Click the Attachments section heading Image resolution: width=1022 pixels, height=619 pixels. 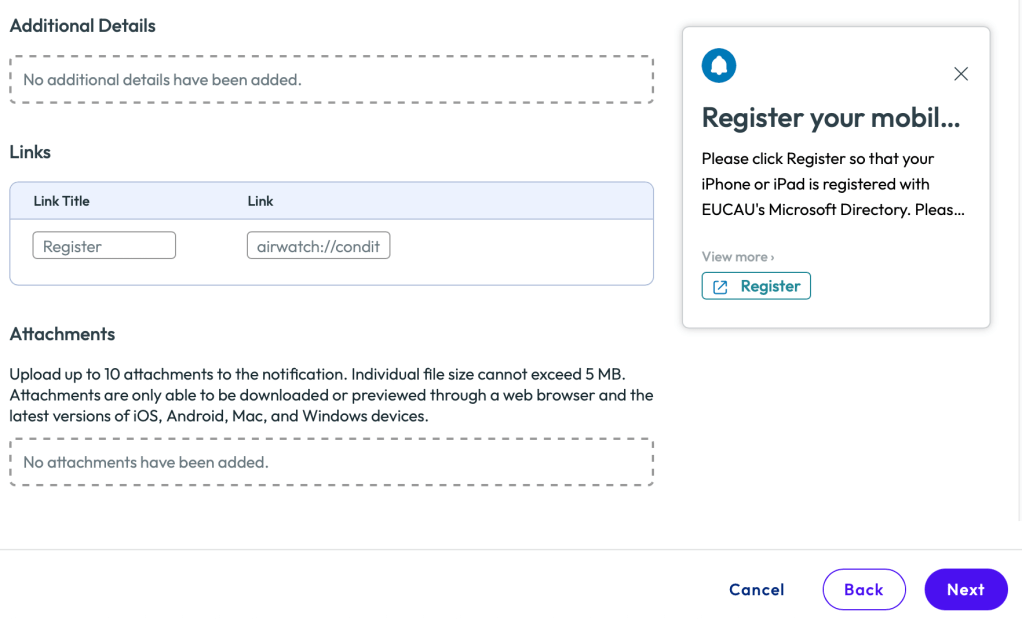(x=62, y=334)
